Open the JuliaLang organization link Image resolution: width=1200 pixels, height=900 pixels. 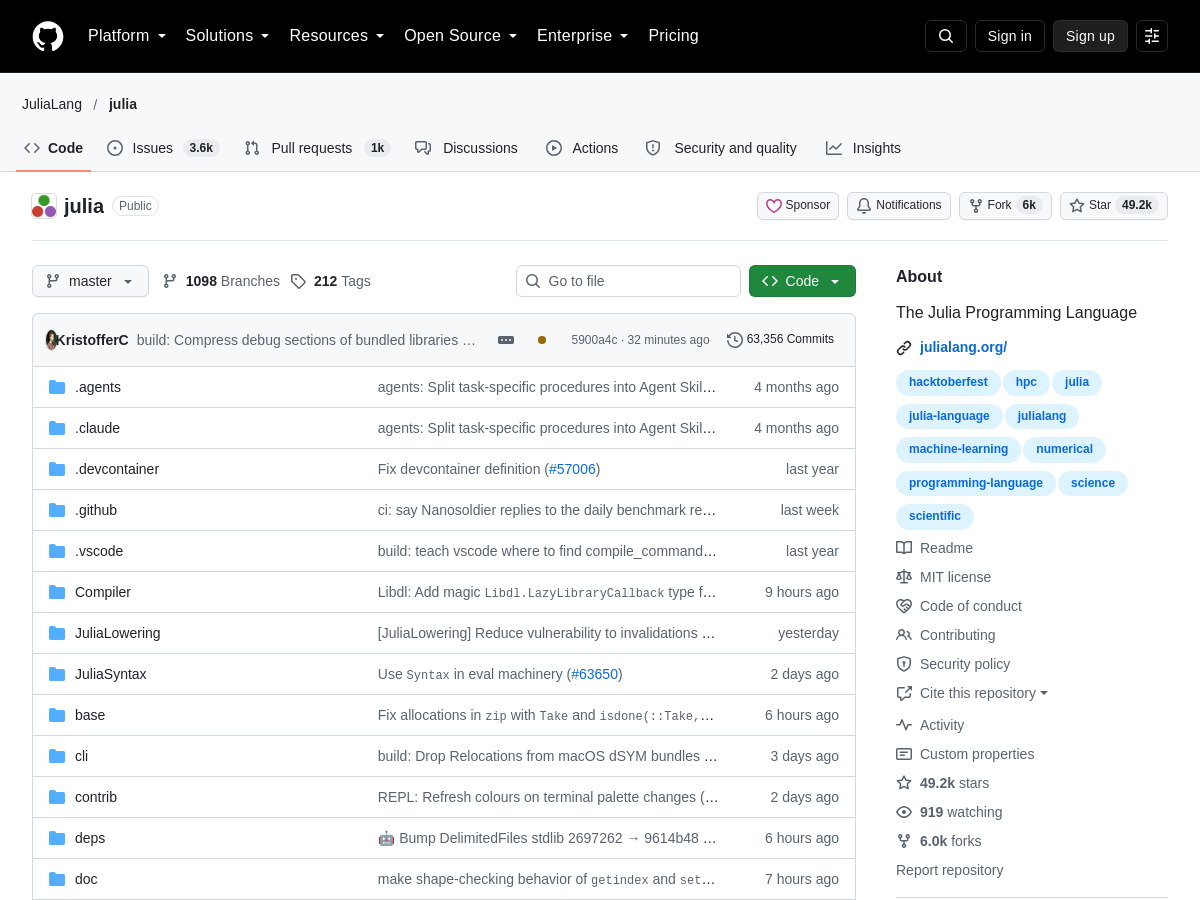click(x=52, y=104)
